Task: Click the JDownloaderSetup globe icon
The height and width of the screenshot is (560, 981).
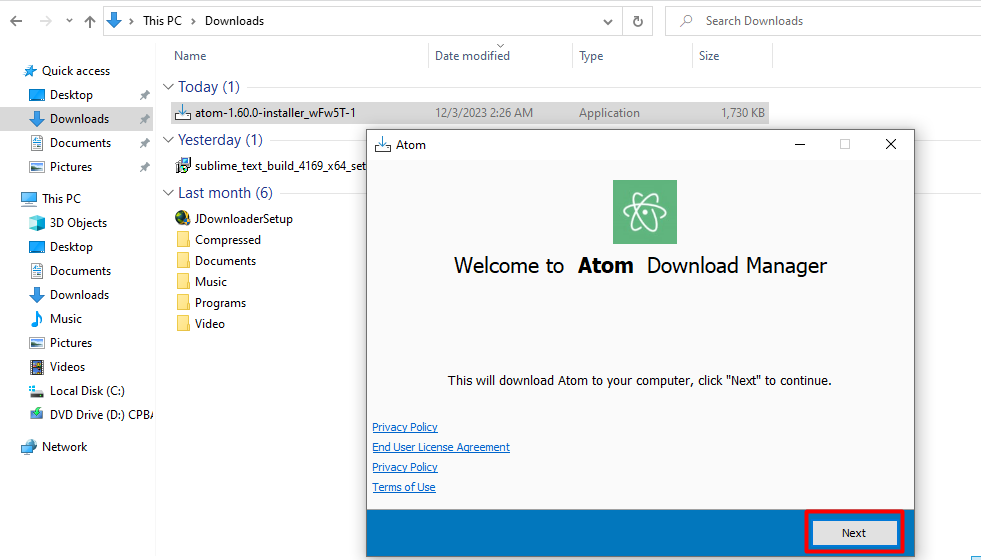Action: click(183, 218)
